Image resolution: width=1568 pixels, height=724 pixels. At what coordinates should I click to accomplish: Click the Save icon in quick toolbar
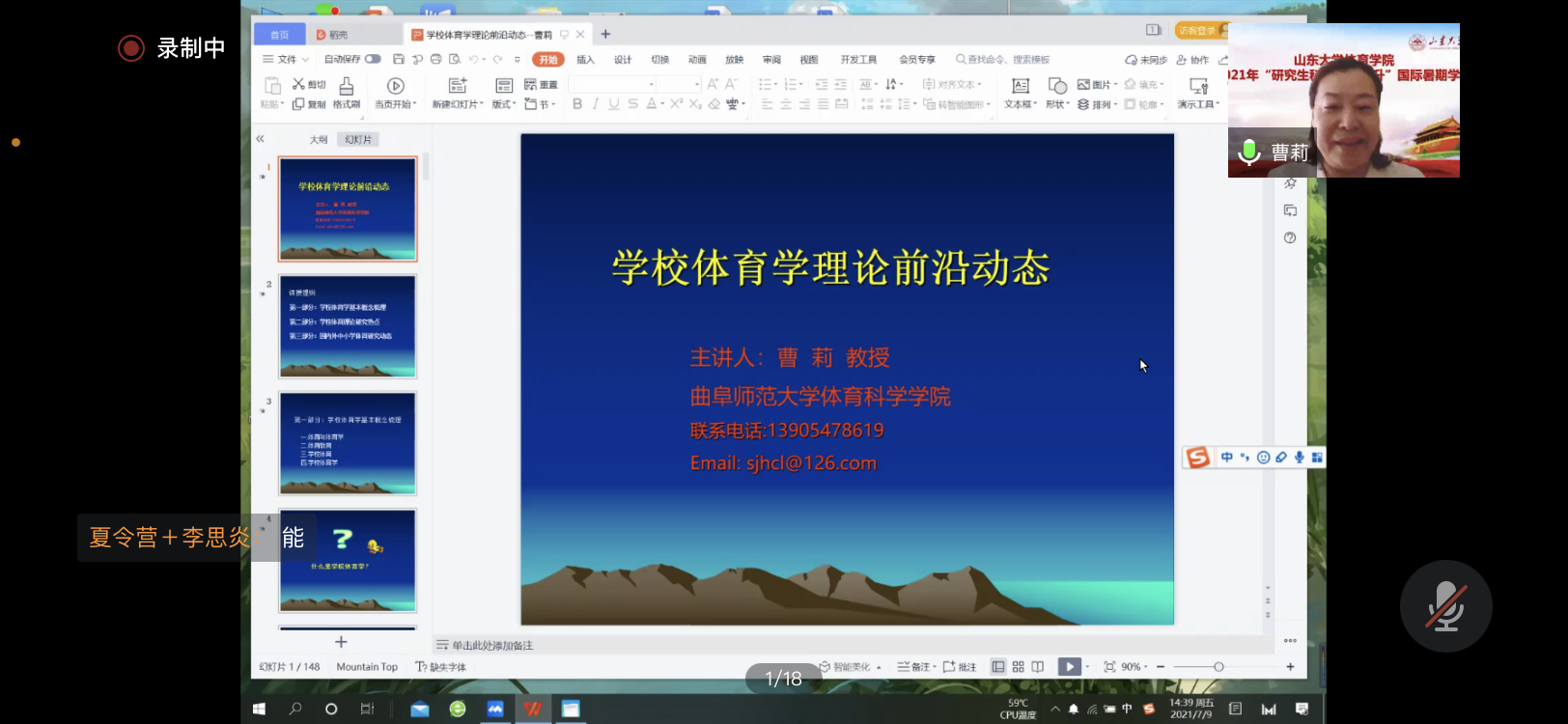[x=398, y=60]
